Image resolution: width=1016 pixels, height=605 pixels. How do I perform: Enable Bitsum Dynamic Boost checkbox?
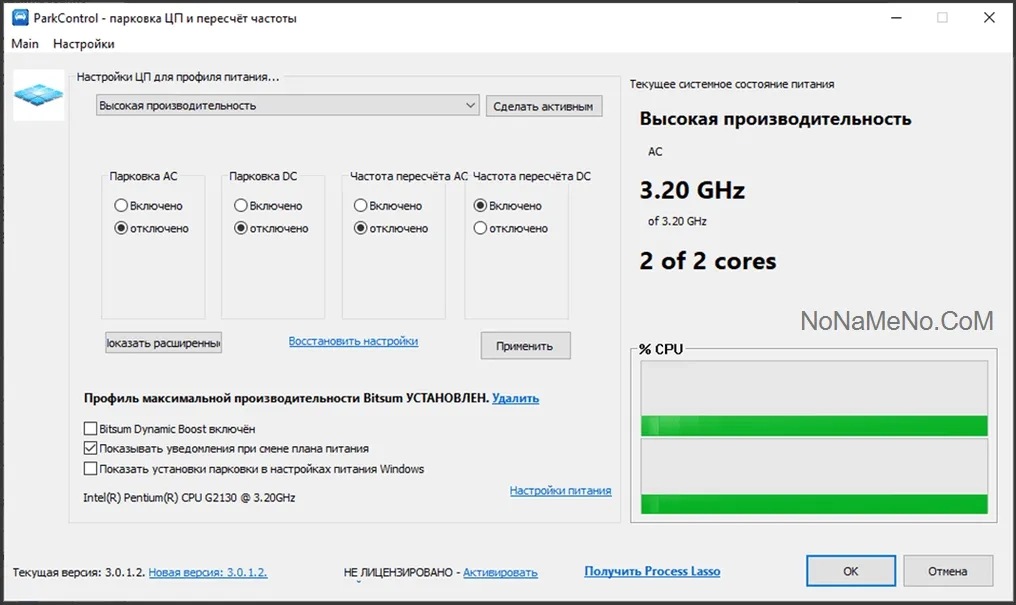pyautogui.click(x=91, y=429)
